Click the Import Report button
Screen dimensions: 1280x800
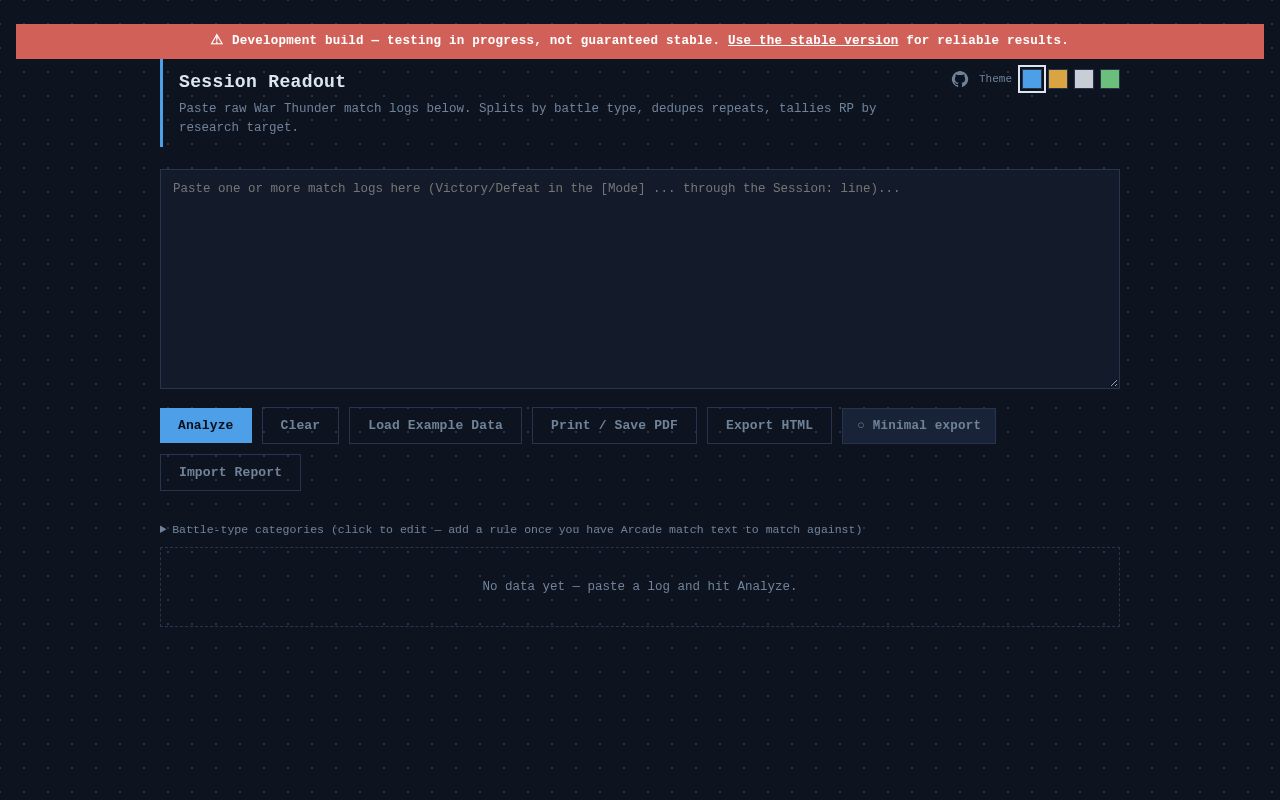click(x=230, y=472)
